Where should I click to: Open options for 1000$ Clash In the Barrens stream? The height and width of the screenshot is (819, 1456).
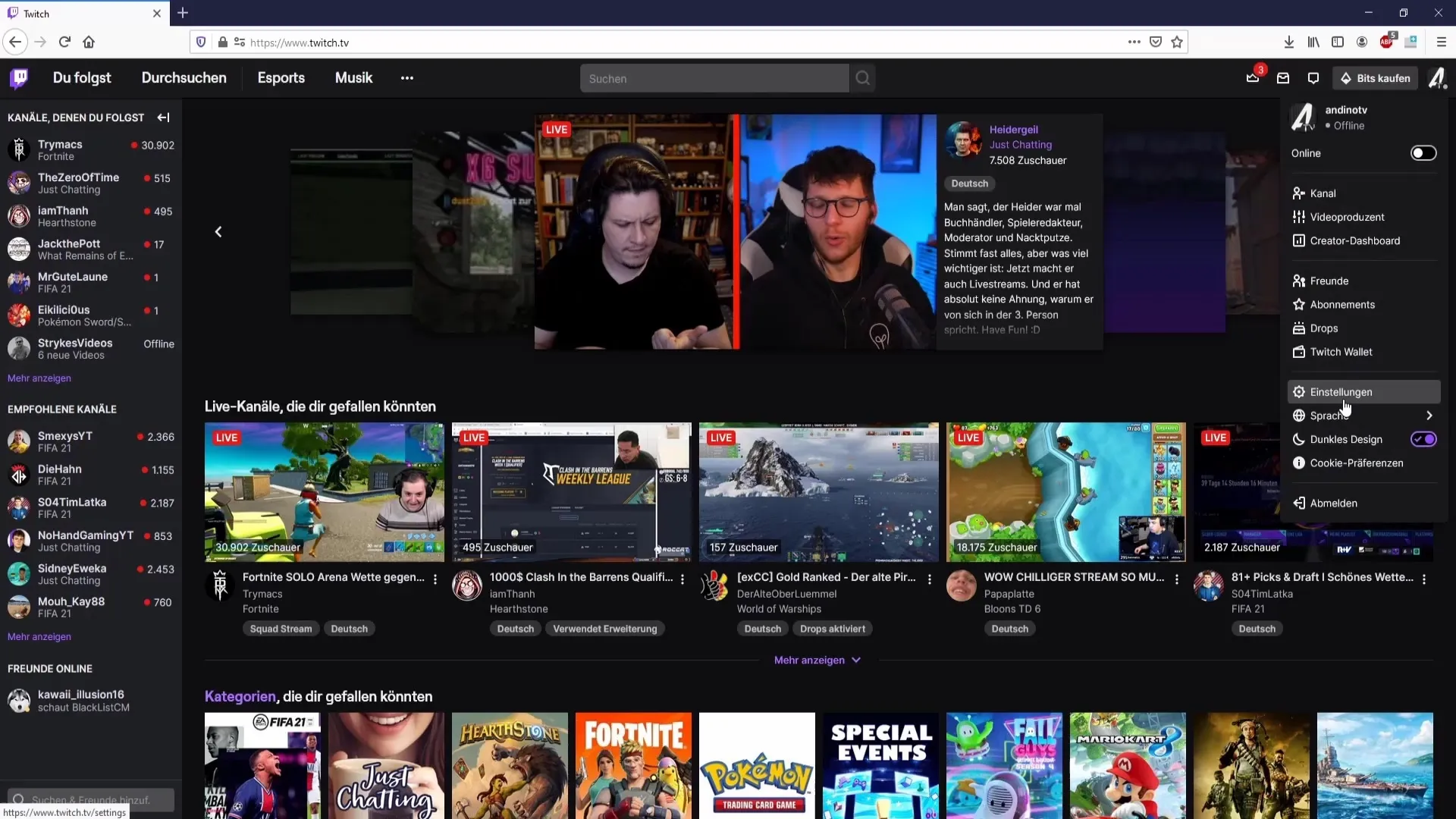682,579
